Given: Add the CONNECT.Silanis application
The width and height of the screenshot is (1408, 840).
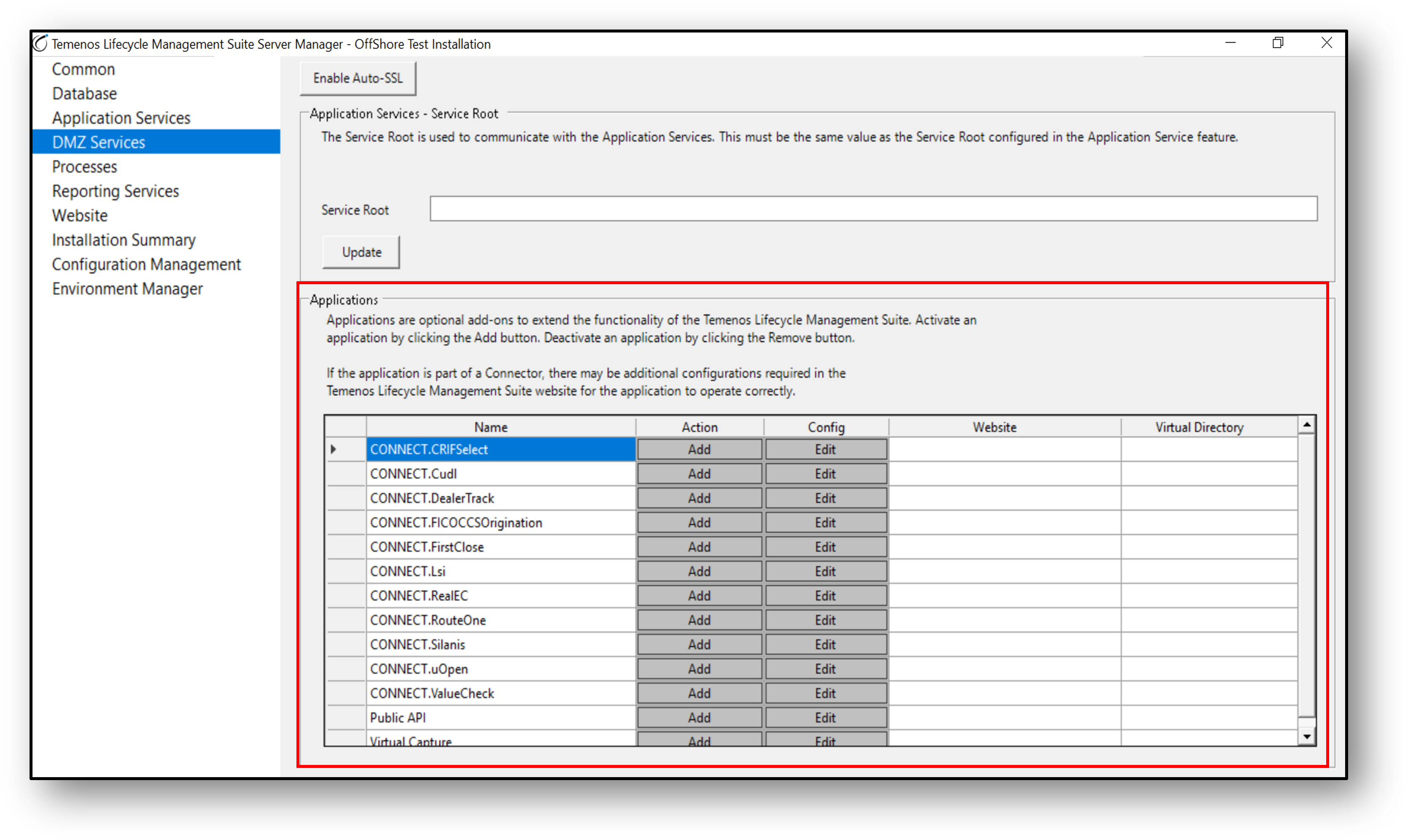Looking at the screenshot, I should click(700, 644).
